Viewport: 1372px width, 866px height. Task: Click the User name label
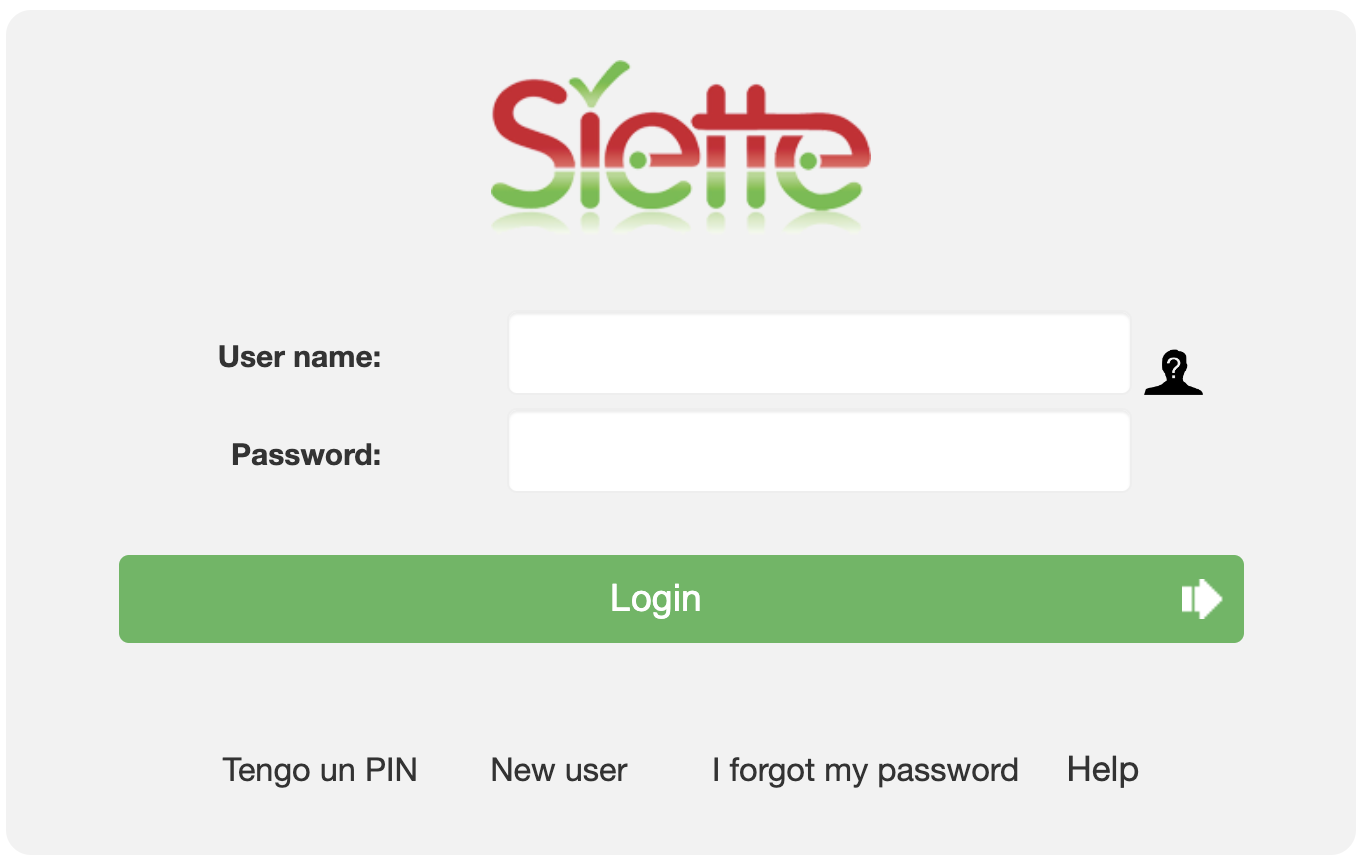click(299, 356)
